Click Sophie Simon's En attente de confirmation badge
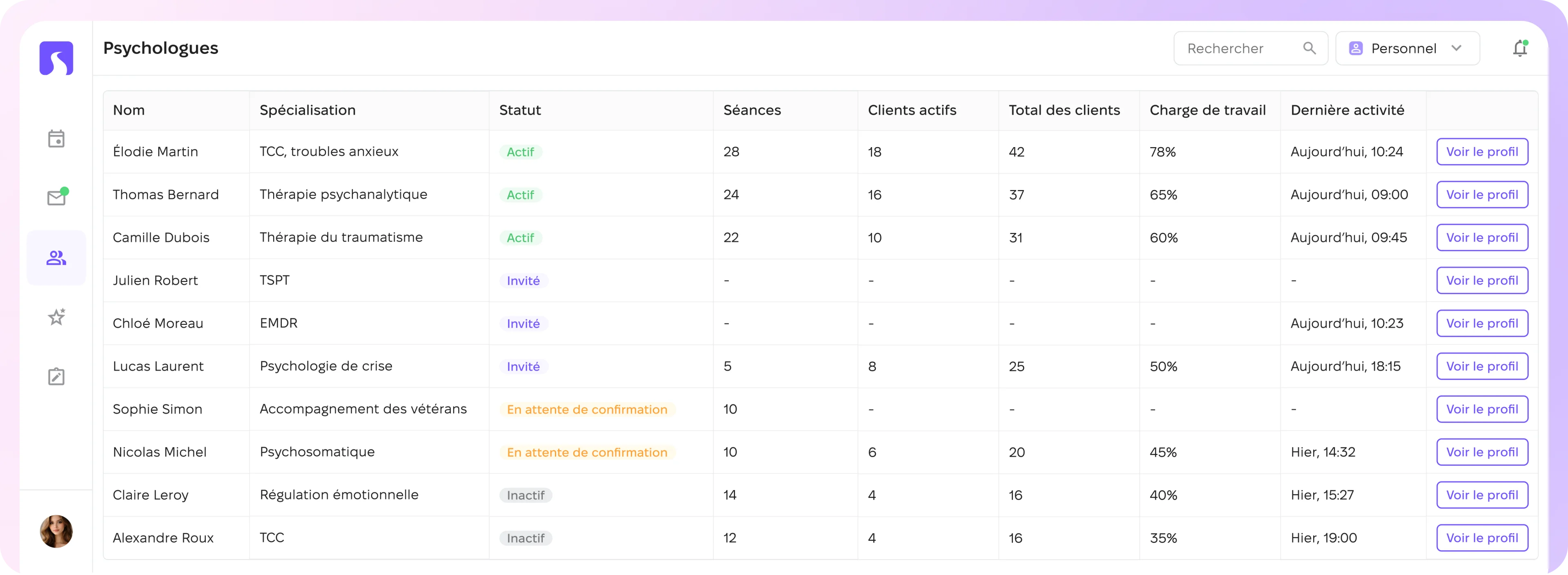 pos(587,410)
